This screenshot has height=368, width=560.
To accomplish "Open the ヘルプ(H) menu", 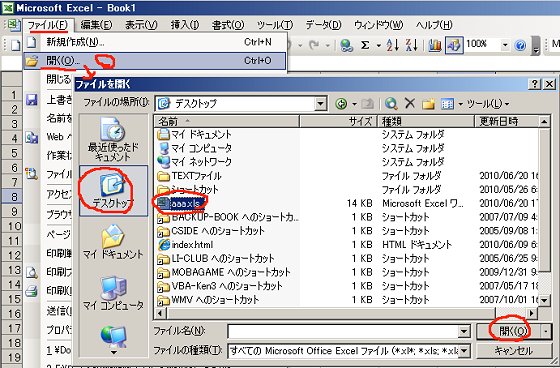I will pos(434,25).
